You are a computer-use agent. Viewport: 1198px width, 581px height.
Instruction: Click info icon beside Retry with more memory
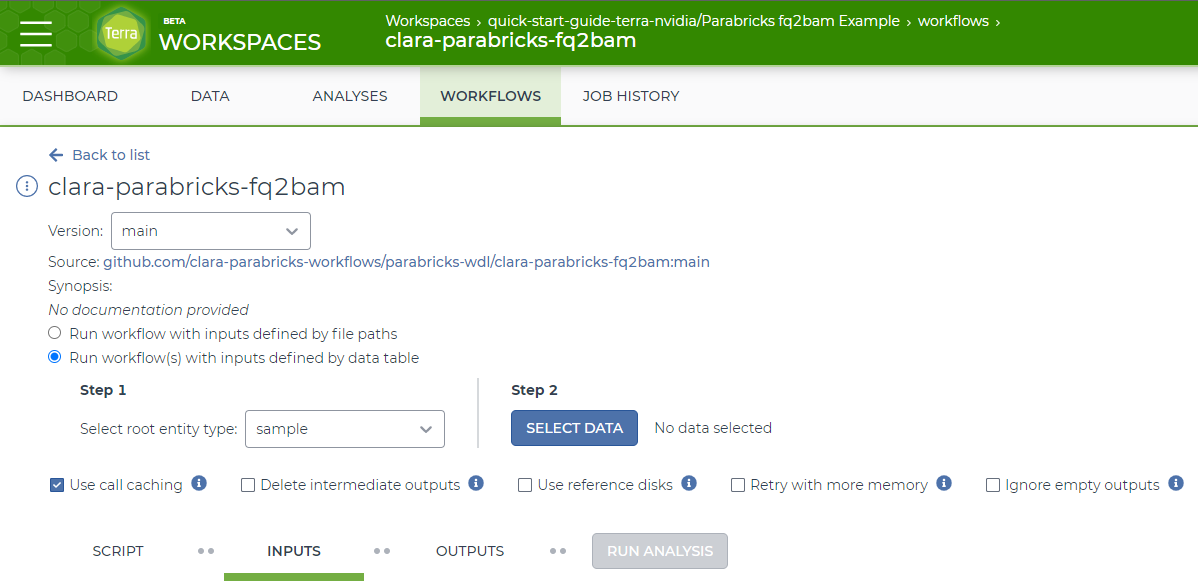[944, 484]
